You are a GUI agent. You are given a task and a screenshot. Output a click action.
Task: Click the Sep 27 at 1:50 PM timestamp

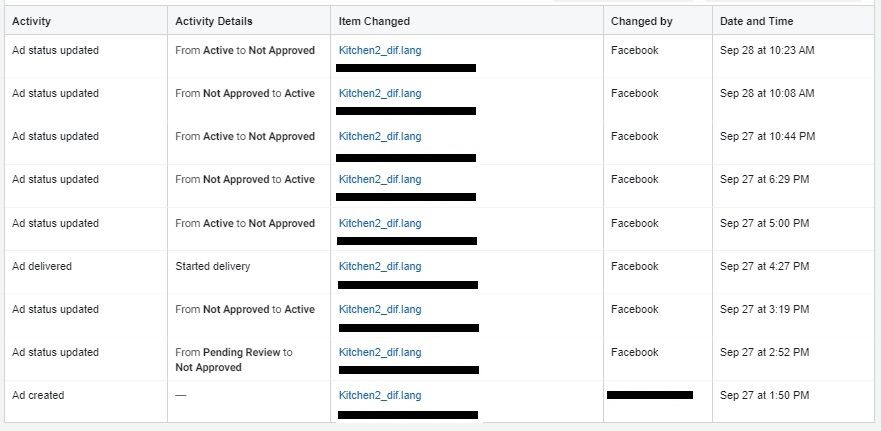pos(764,395)
